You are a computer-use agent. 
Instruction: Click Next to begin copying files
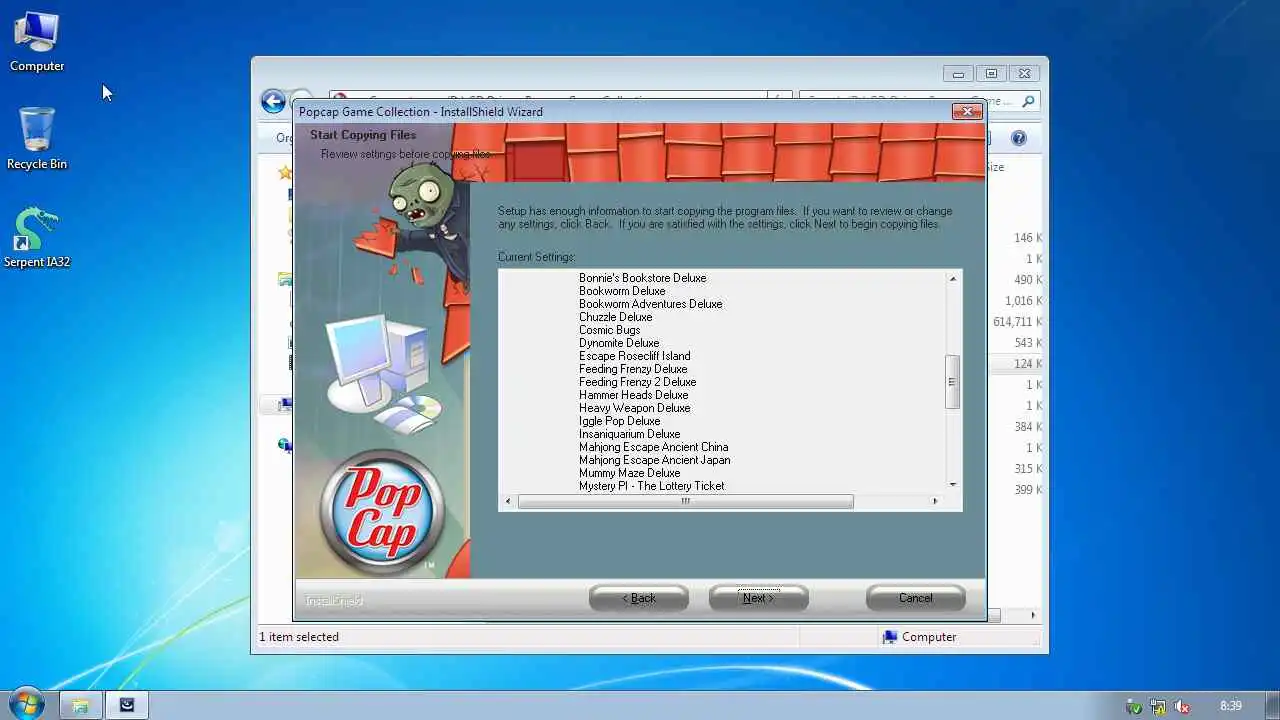click(758, 598)
